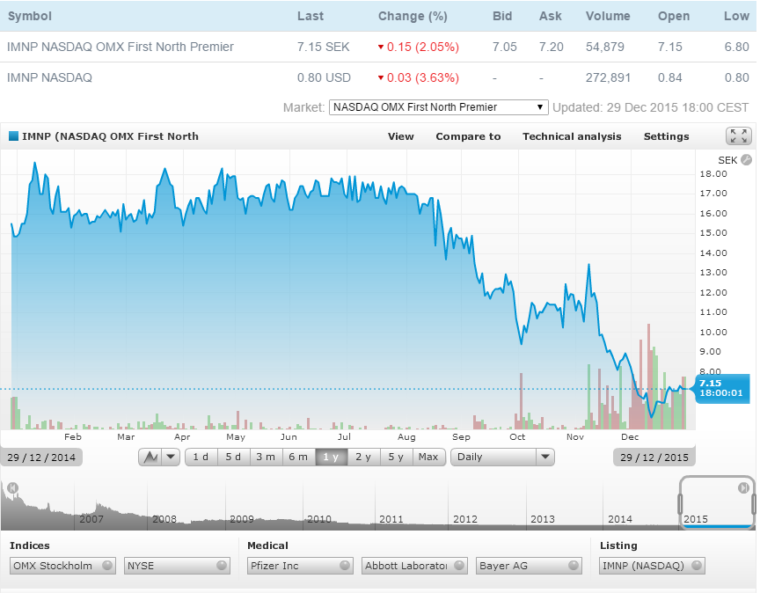Select the 3 m time range
This screenshot has width=760, height=593.
(266, 457)
